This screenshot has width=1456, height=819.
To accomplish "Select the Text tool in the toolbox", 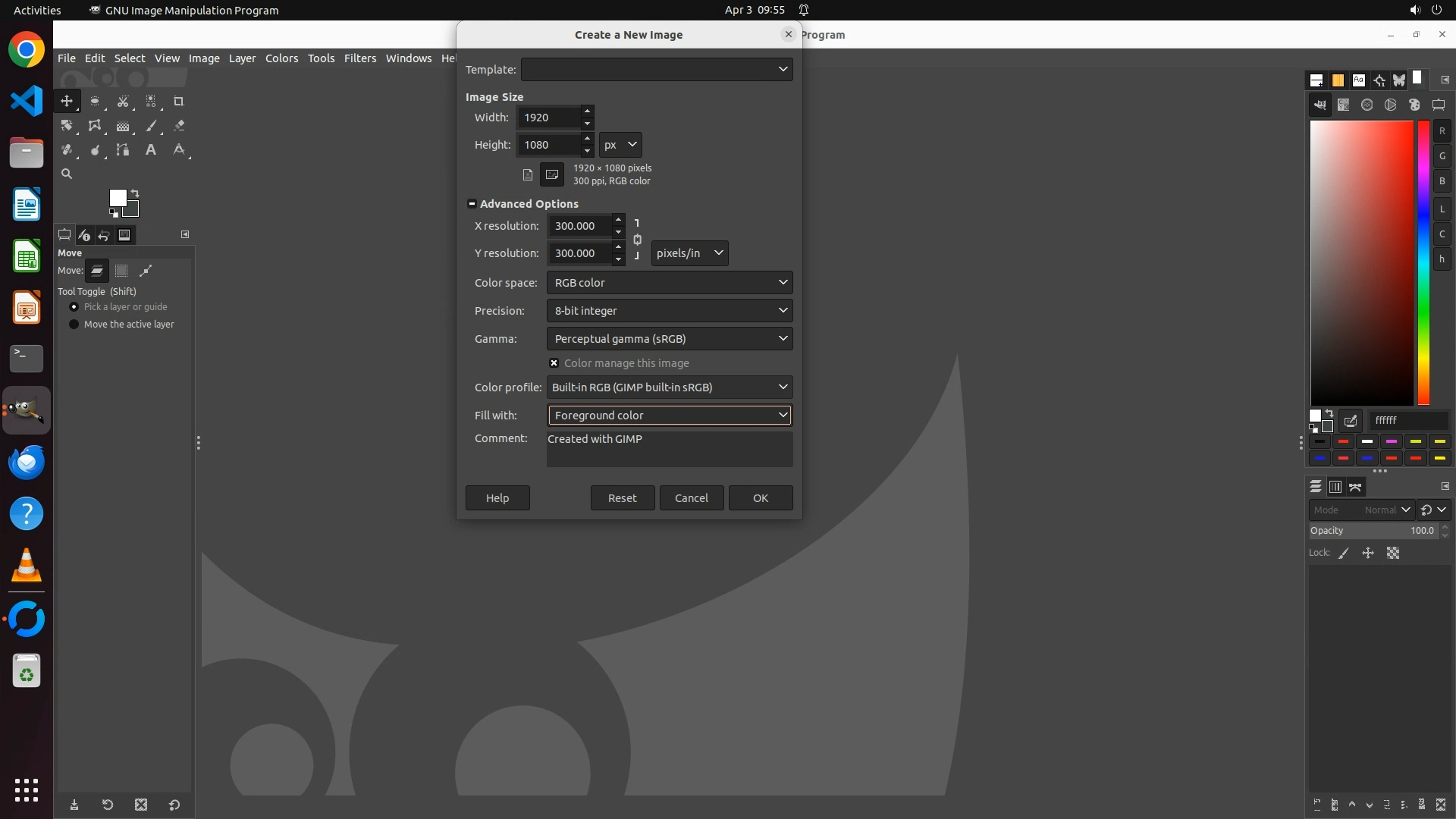I will pos(151,150).
